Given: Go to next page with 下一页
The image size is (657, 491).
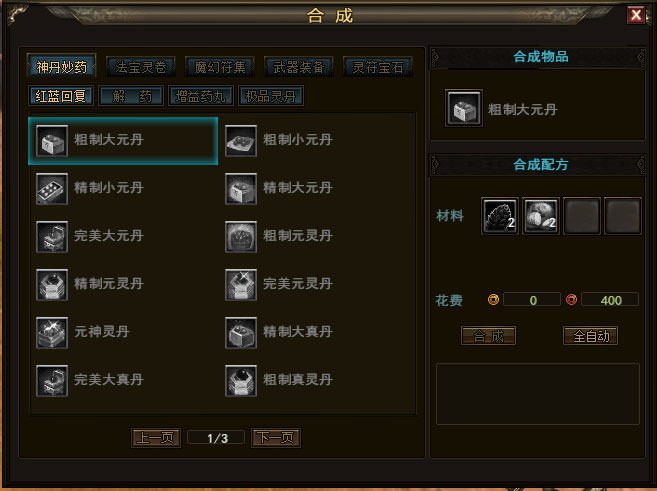Looking at the screenshot, I should [276, 438].
